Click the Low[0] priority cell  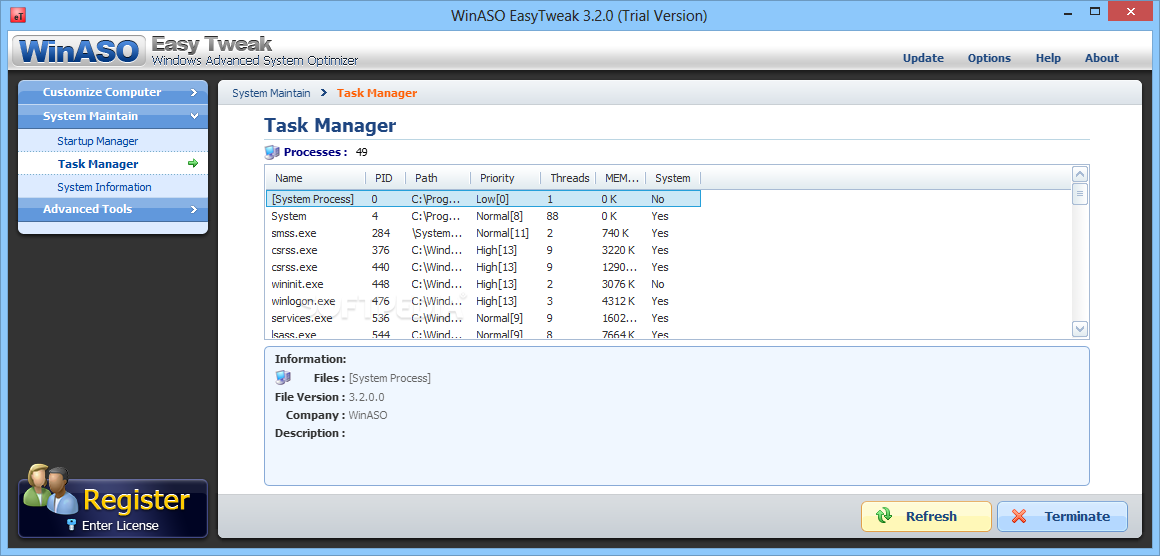[x=493, y=199]
